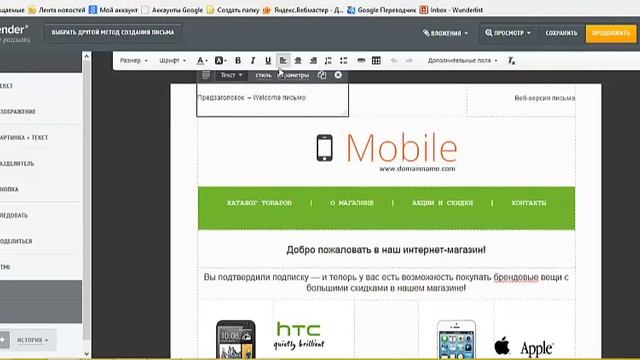
Task: Select the HTC phone image
Action: pos(236,340)
